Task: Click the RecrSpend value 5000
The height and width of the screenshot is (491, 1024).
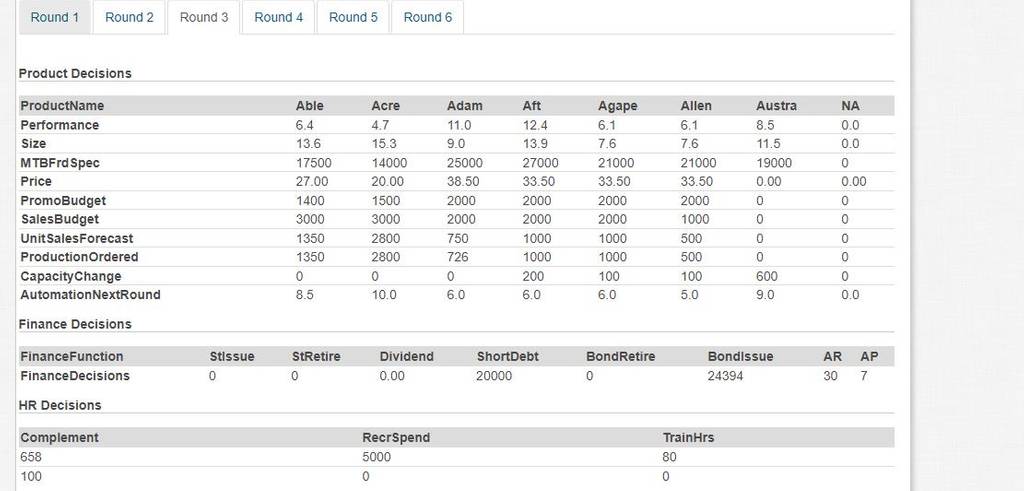Action: 377,457
